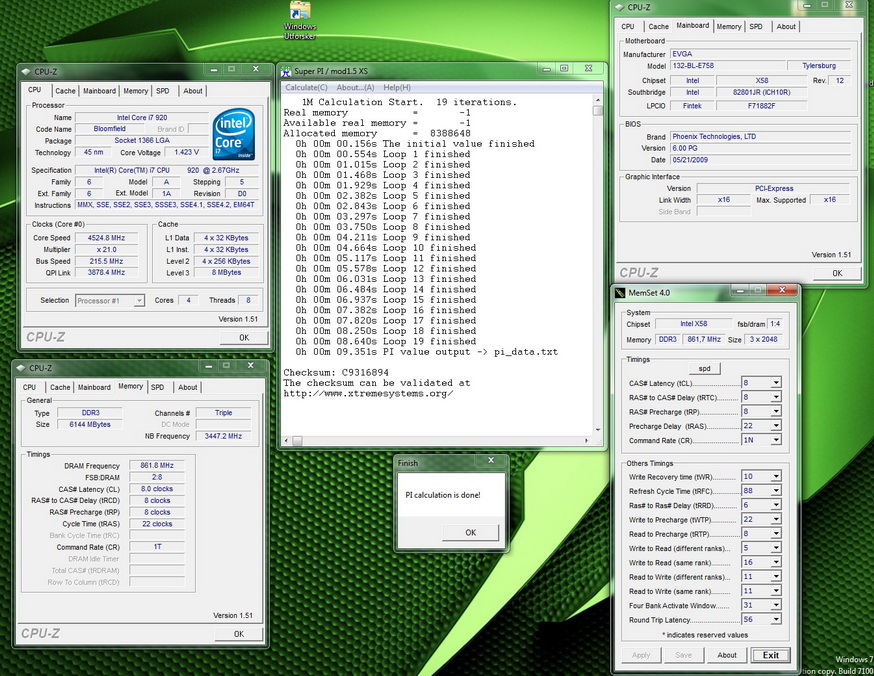This screenshot has height=676, width=874.
Task: Click the MemSet 4.0 title bar icon
Action: pyautogui.click(x=620, y=293)
